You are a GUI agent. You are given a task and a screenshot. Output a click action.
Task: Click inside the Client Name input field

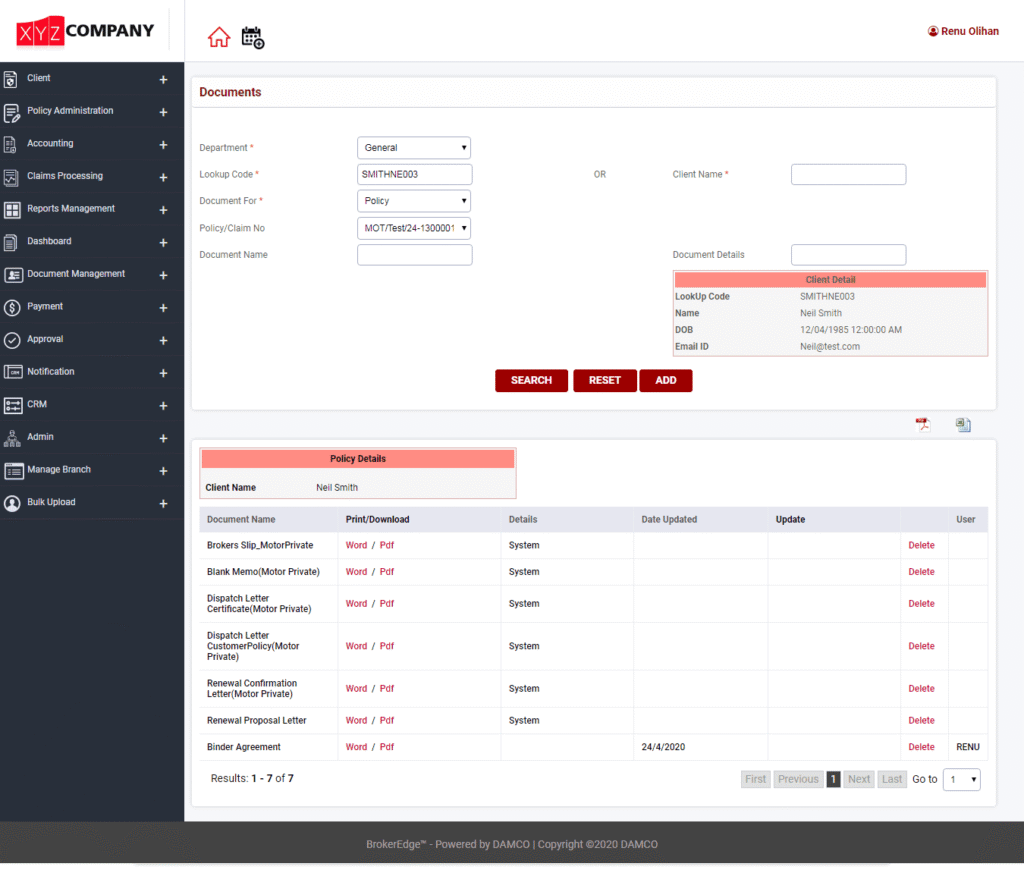[x=848, y=173]
